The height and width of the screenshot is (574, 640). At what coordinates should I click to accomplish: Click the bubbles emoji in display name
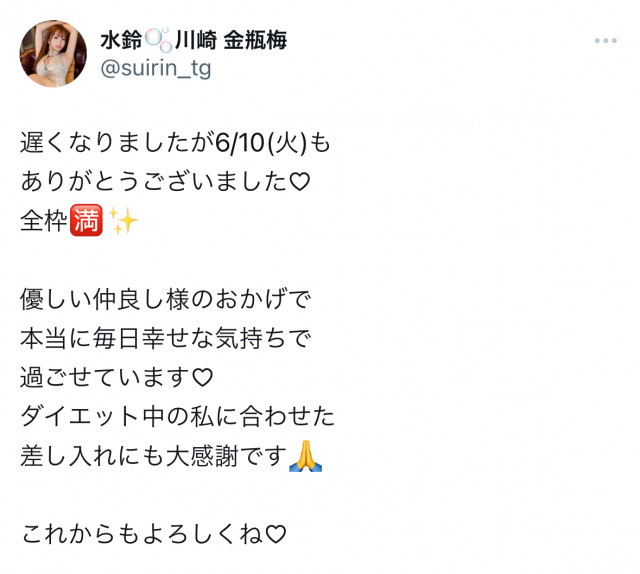tap(159, 40)
